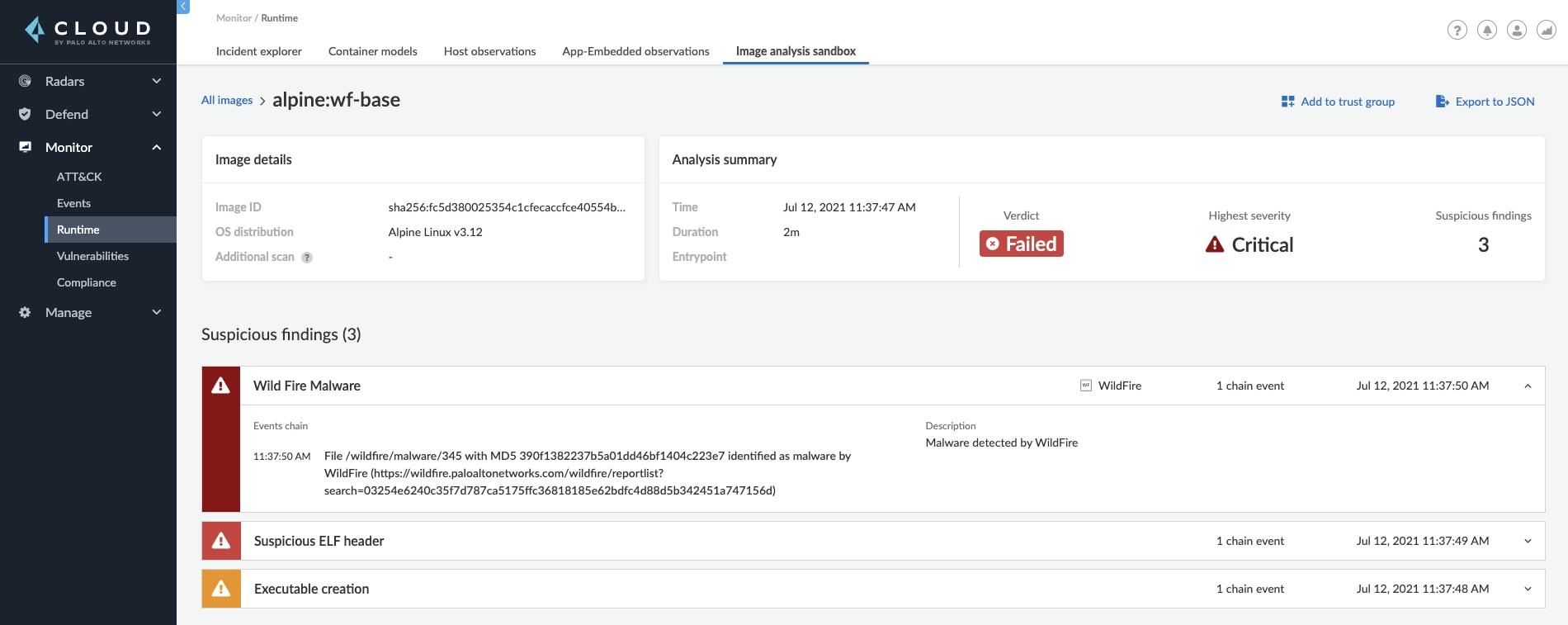
Task: Click the alpine:wf-base image heading
Action: (x=336, y=100)
